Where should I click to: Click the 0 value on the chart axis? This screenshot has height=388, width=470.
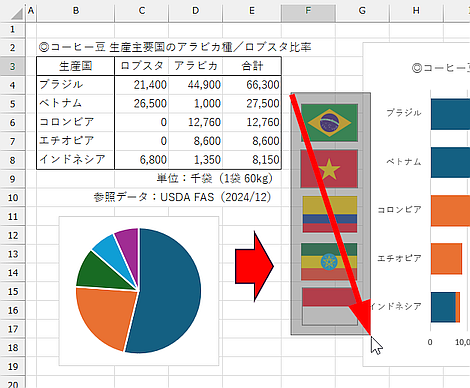pos(430,342)
